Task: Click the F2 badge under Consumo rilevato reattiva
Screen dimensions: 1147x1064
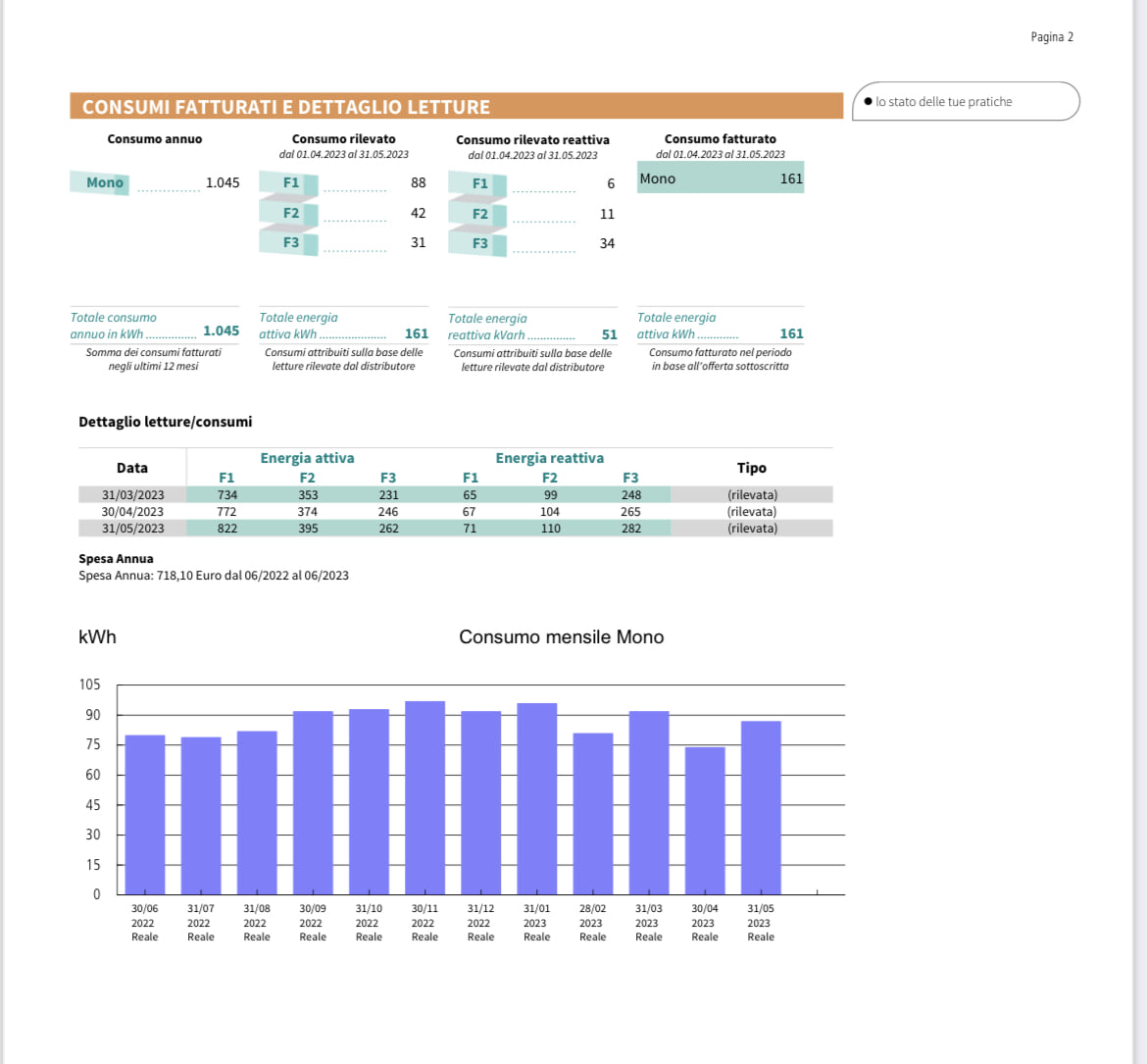Action: coord(478,214)
